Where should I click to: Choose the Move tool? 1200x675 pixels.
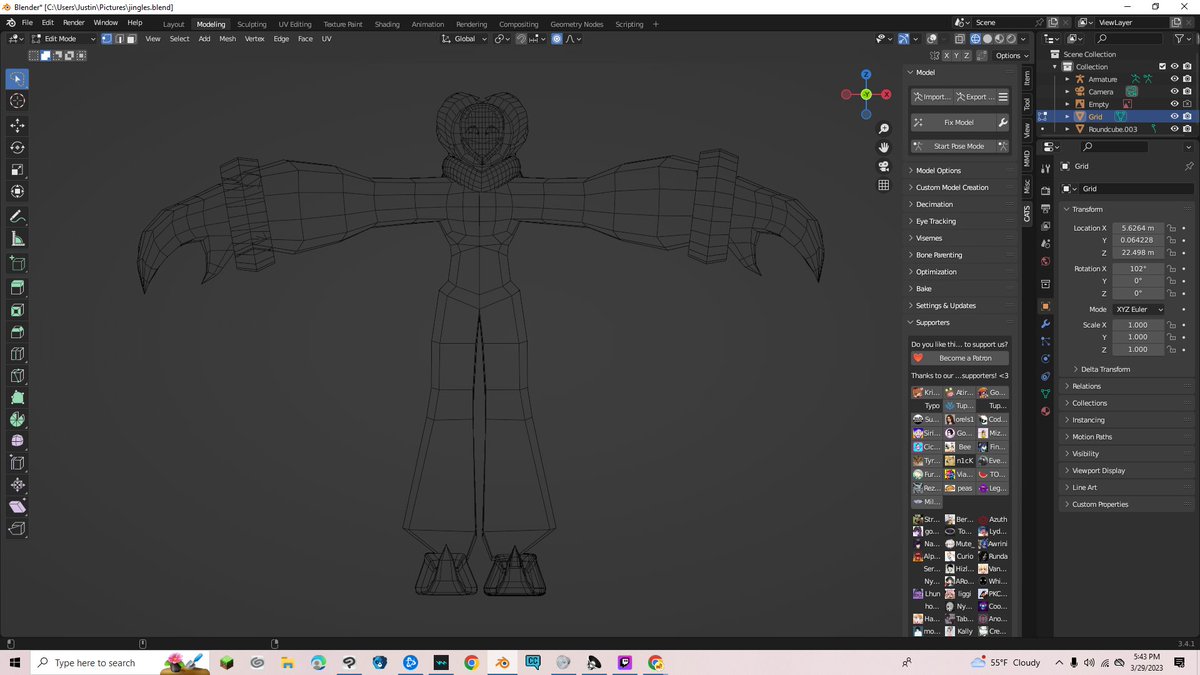(17, 125)
